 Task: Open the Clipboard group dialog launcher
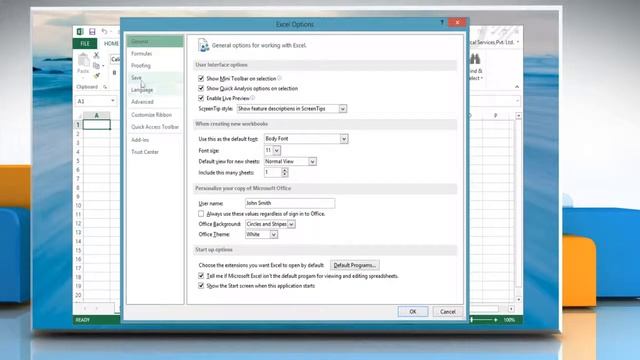105,87
